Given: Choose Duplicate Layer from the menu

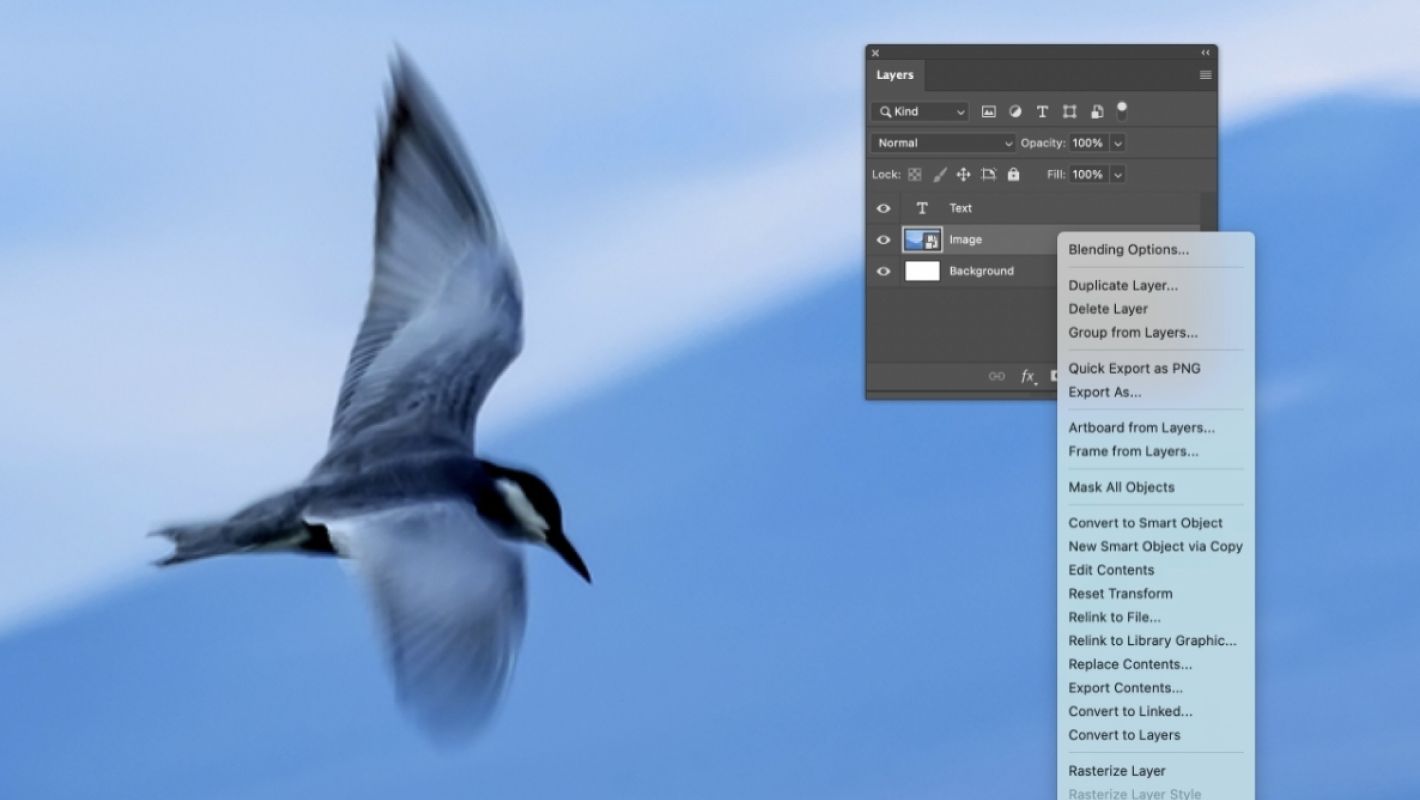Looking at the screenshot, I should point(1122,285).
